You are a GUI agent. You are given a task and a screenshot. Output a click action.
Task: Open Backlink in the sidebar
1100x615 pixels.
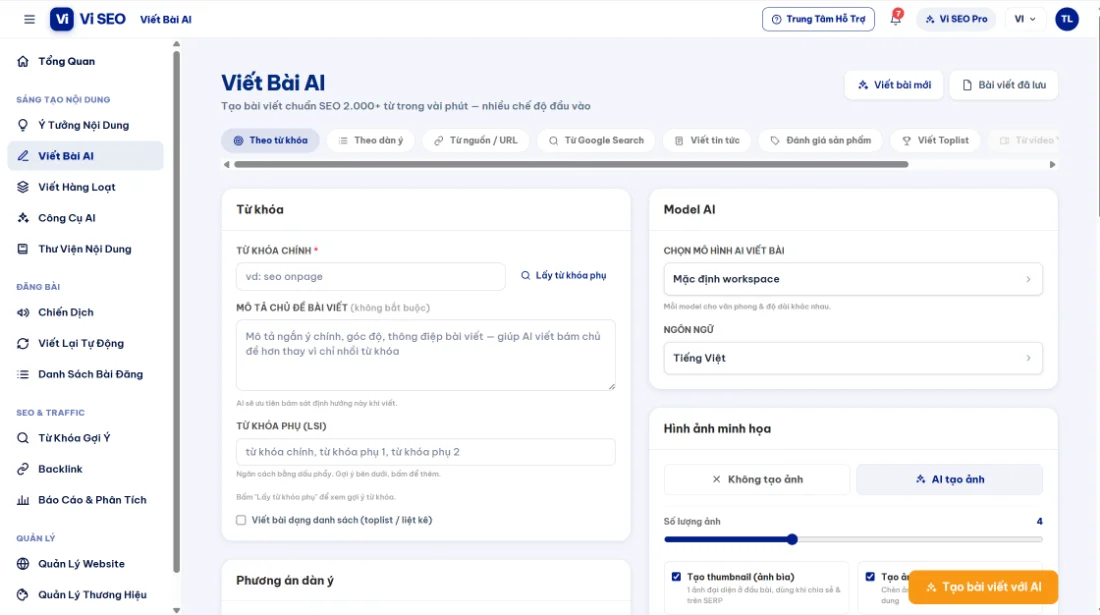coord(86,468)
